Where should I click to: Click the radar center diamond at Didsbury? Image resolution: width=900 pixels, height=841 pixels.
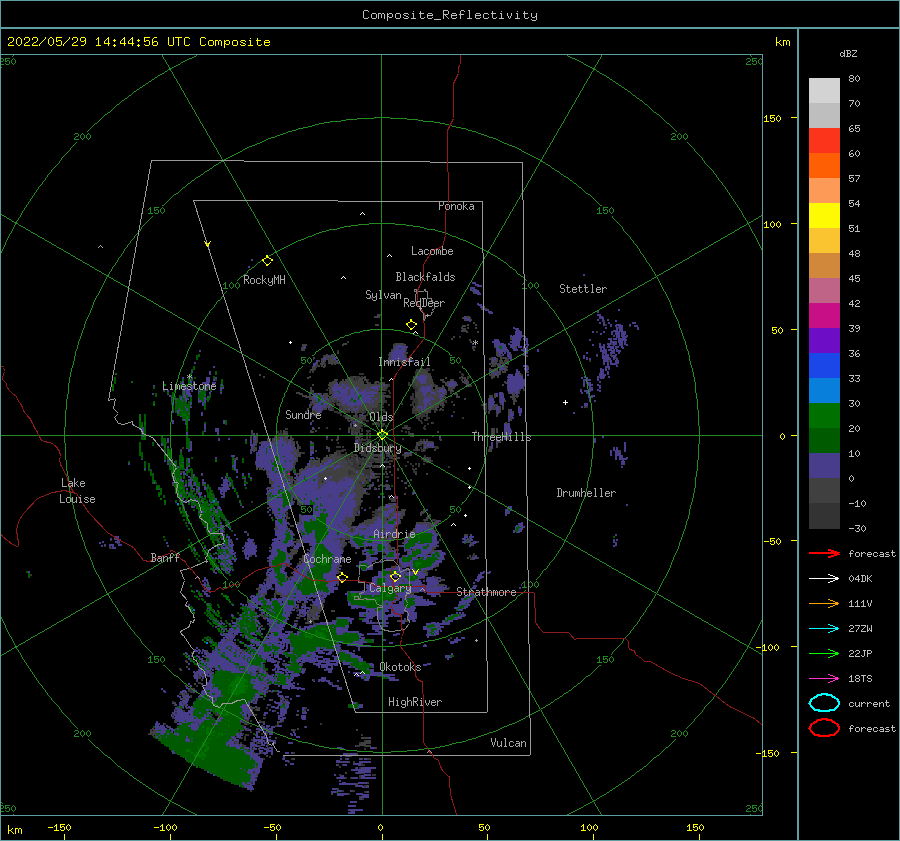point(382,435)
